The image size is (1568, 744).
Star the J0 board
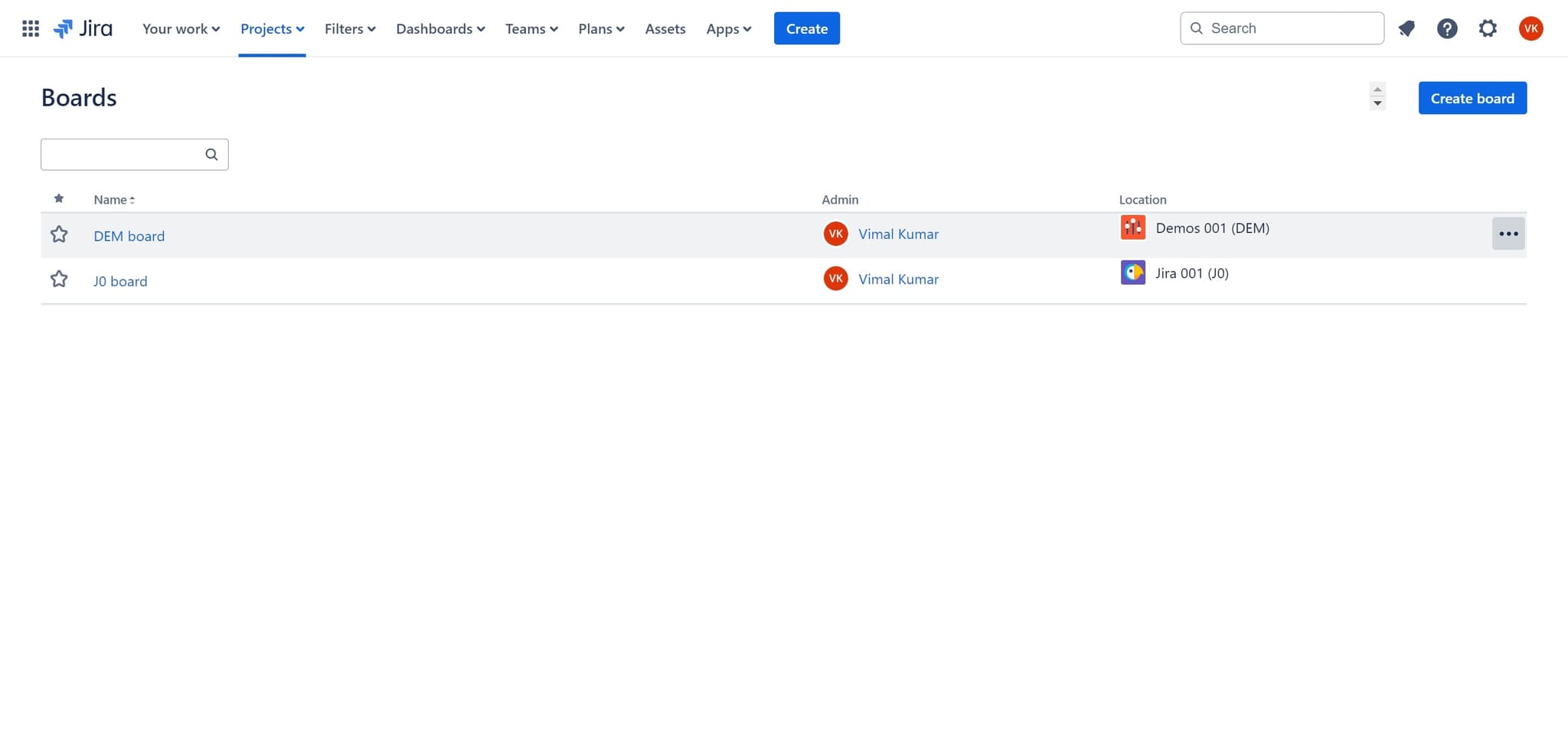59,279
